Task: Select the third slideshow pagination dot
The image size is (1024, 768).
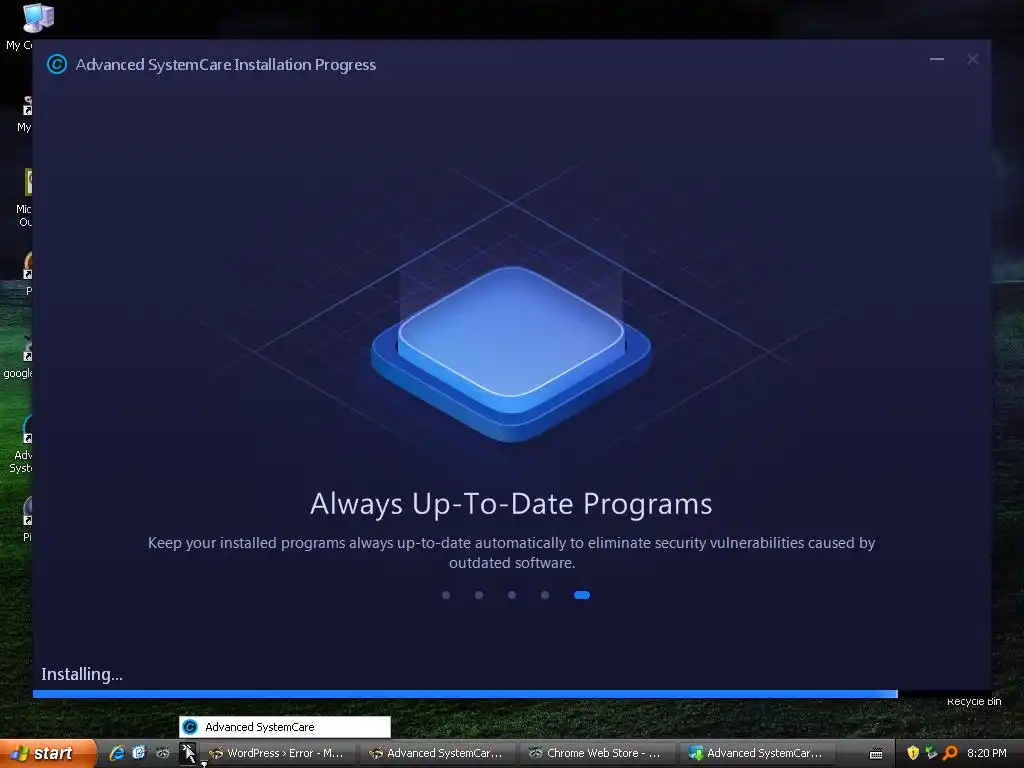Action: click(512, 595)
